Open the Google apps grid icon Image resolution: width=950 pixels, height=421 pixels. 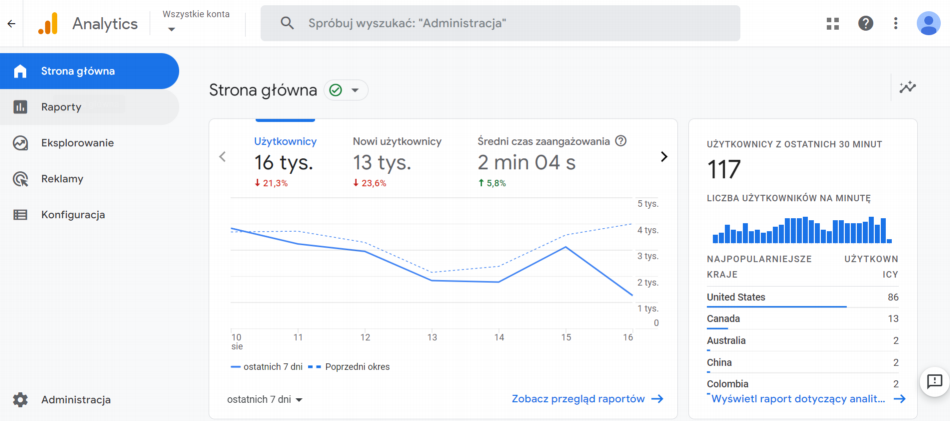(833, 23)
